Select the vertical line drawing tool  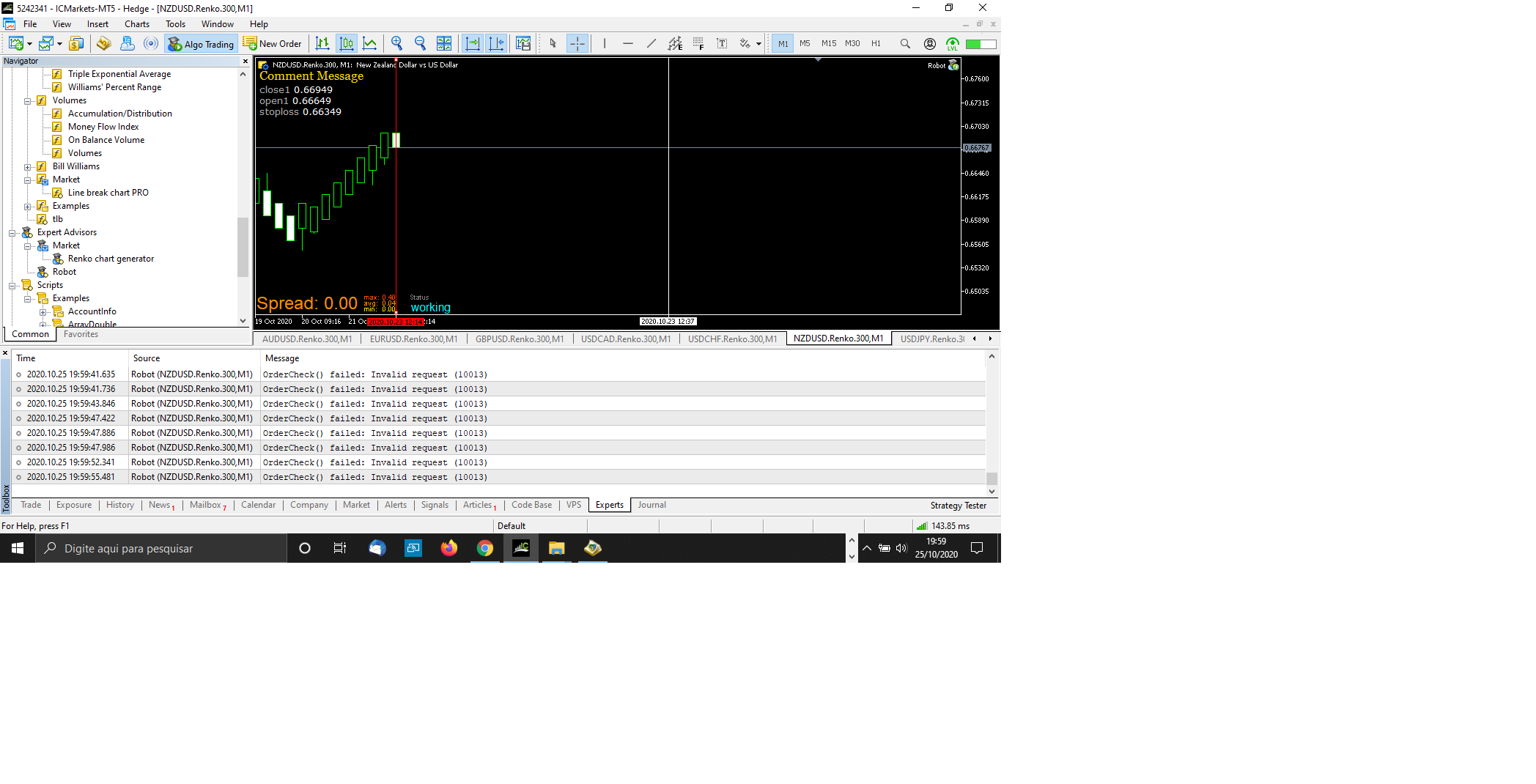(605, 44)
